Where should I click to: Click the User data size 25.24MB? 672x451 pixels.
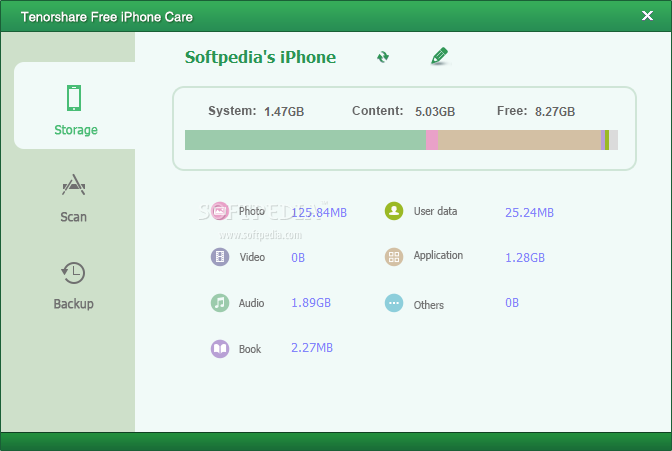(x=529, y=213)
